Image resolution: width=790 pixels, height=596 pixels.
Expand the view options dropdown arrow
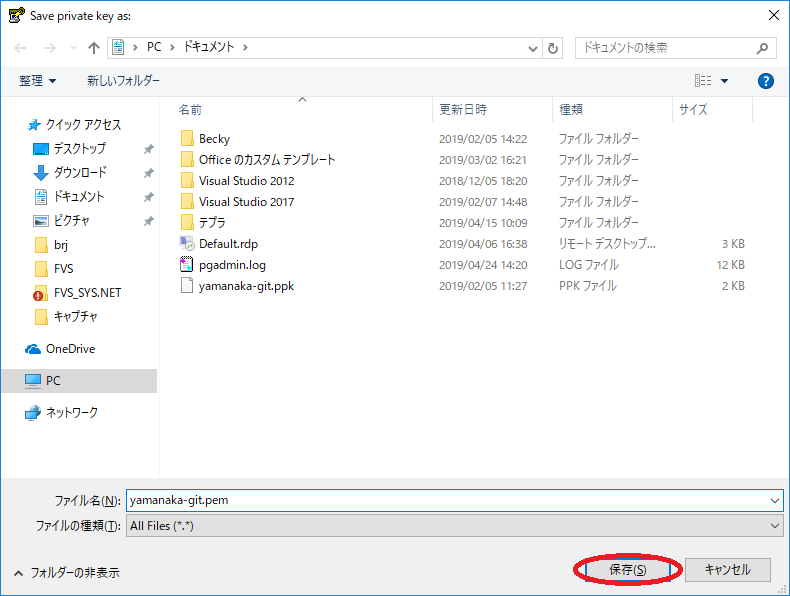(x=725, y=80)
